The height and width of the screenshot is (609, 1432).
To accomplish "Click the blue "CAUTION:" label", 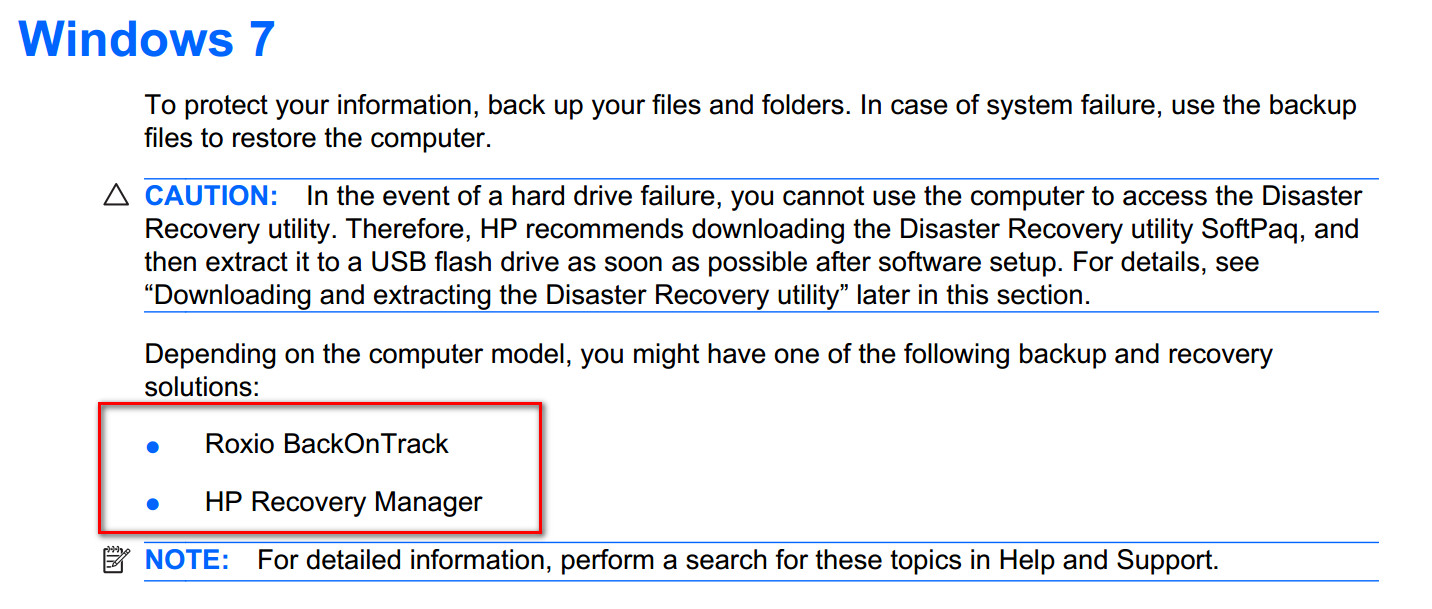I will point(212,196).
